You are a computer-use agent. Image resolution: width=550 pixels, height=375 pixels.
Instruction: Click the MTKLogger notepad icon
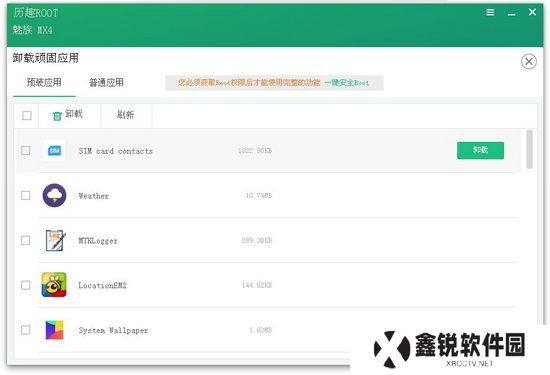55,240
